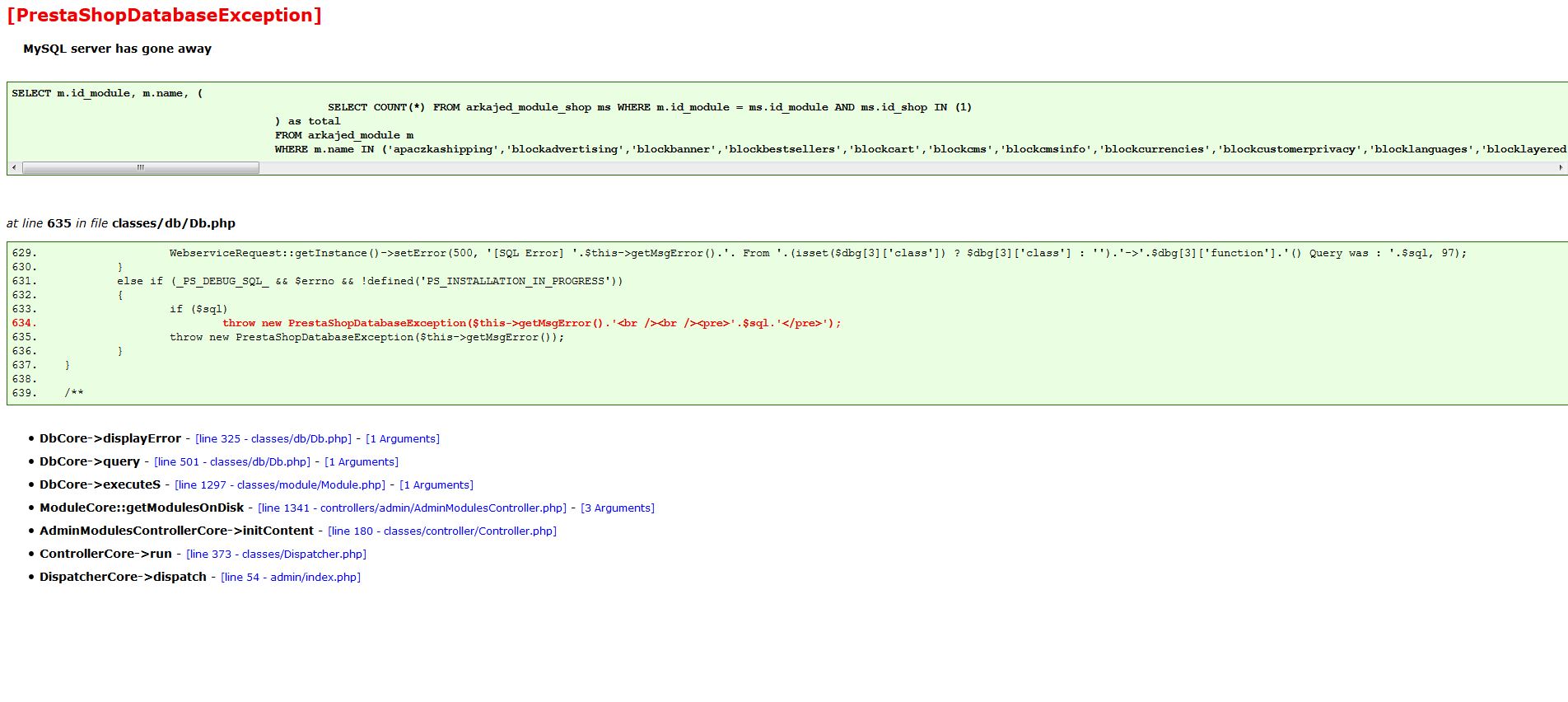Click the 'AdminModulesControllerCore->initContent' stack entry
The height and width of the screenshot is (702, 1568).
click(x=177, y=531)
